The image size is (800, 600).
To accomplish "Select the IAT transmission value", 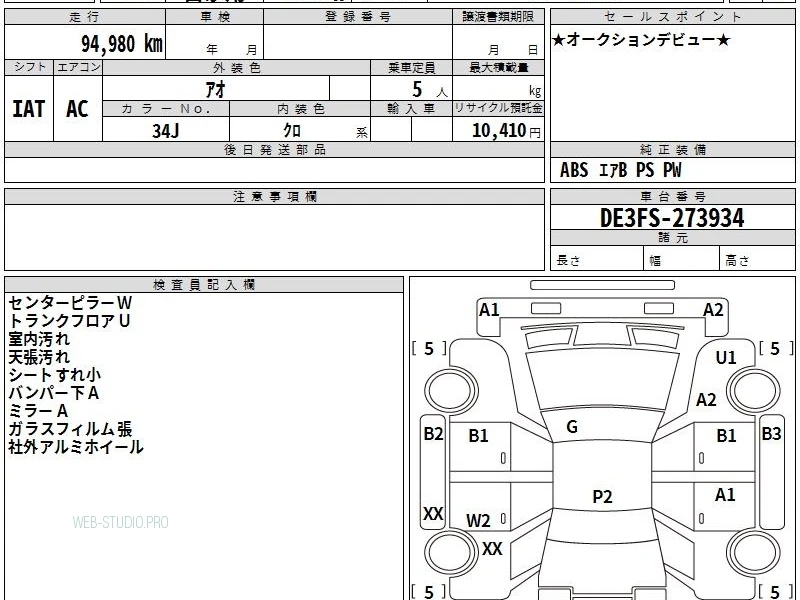I will (29, 109).
